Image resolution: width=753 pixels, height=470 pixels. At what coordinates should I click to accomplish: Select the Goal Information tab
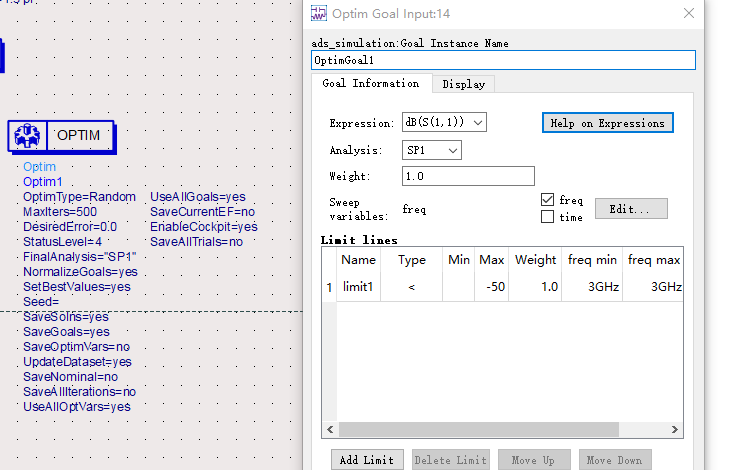click(x=371, y=84)
